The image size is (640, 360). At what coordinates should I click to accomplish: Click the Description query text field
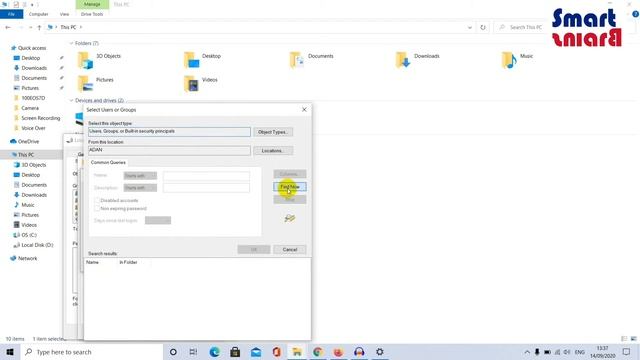click(x=207, y=188)
